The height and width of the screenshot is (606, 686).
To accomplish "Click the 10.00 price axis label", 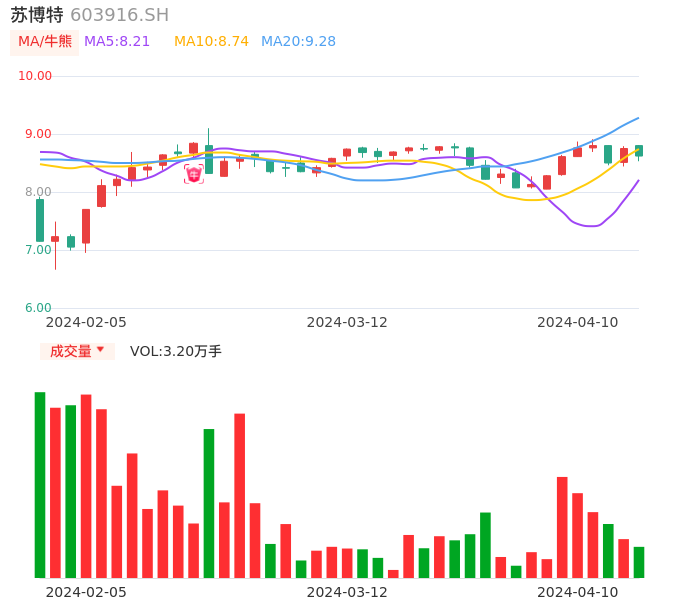I will 36,76.
